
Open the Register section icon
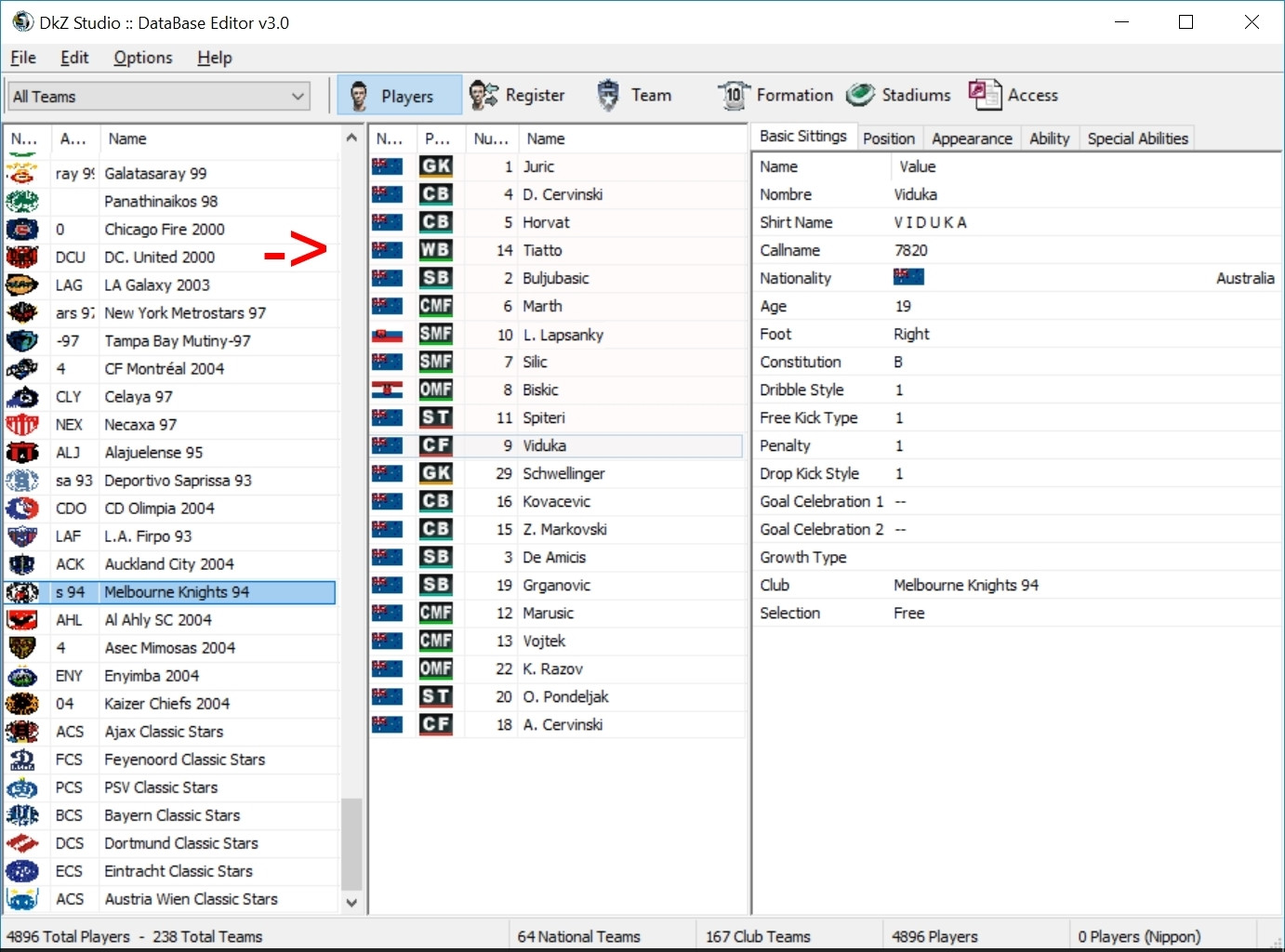[x=484, y=95]
